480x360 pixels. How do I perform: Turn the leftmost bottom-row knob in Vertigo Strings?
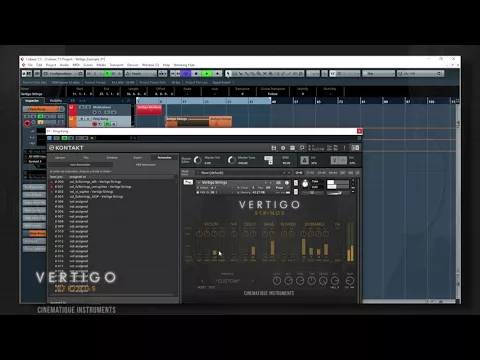277,281
